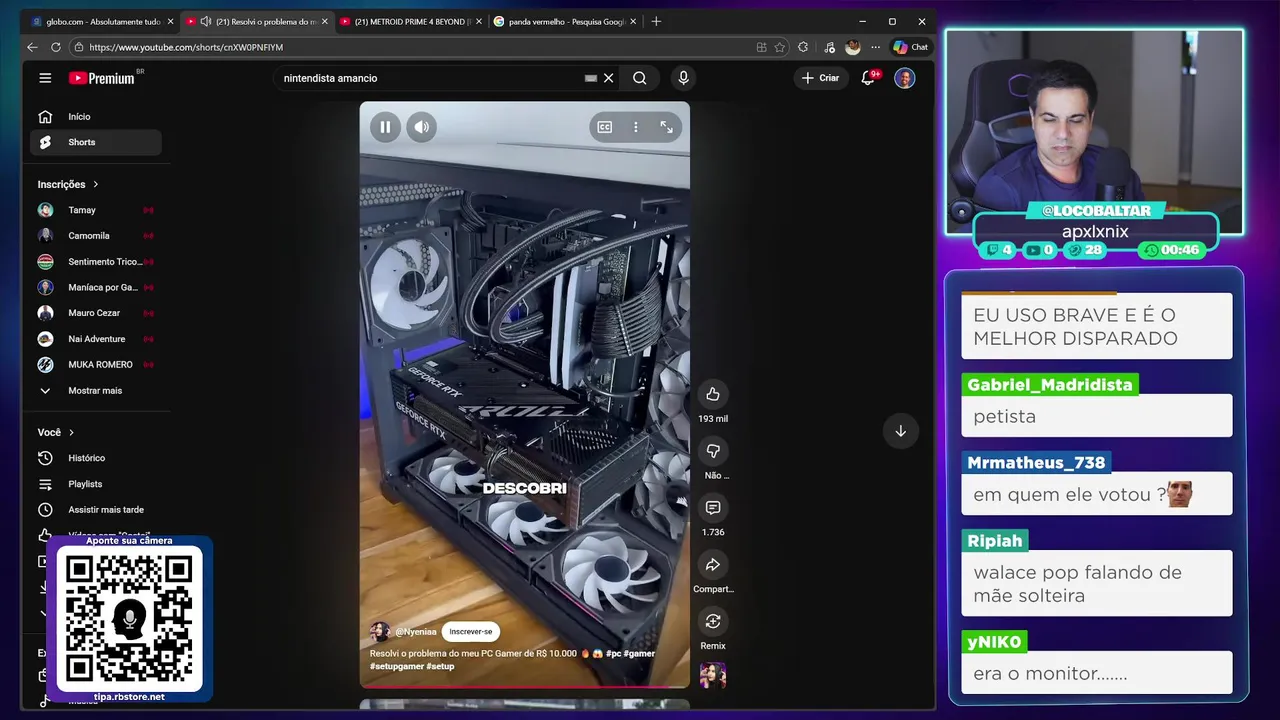1280x720 pixels.
Task: Subscribe to @Nyeniaa with Inscrever-se
Action: pyautogui.click(x=471, y=632)
